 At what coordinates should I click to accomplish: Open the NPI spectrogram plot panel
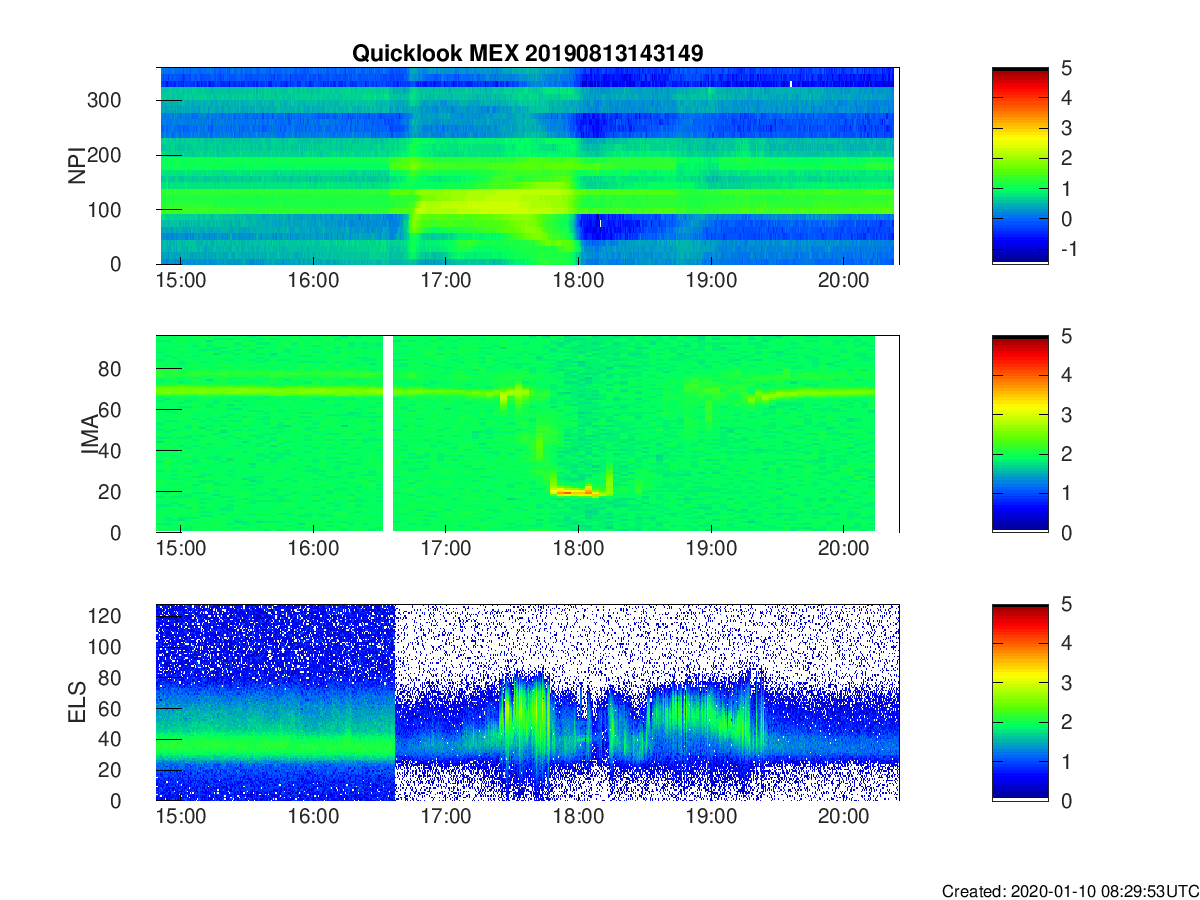pos(528,166)
